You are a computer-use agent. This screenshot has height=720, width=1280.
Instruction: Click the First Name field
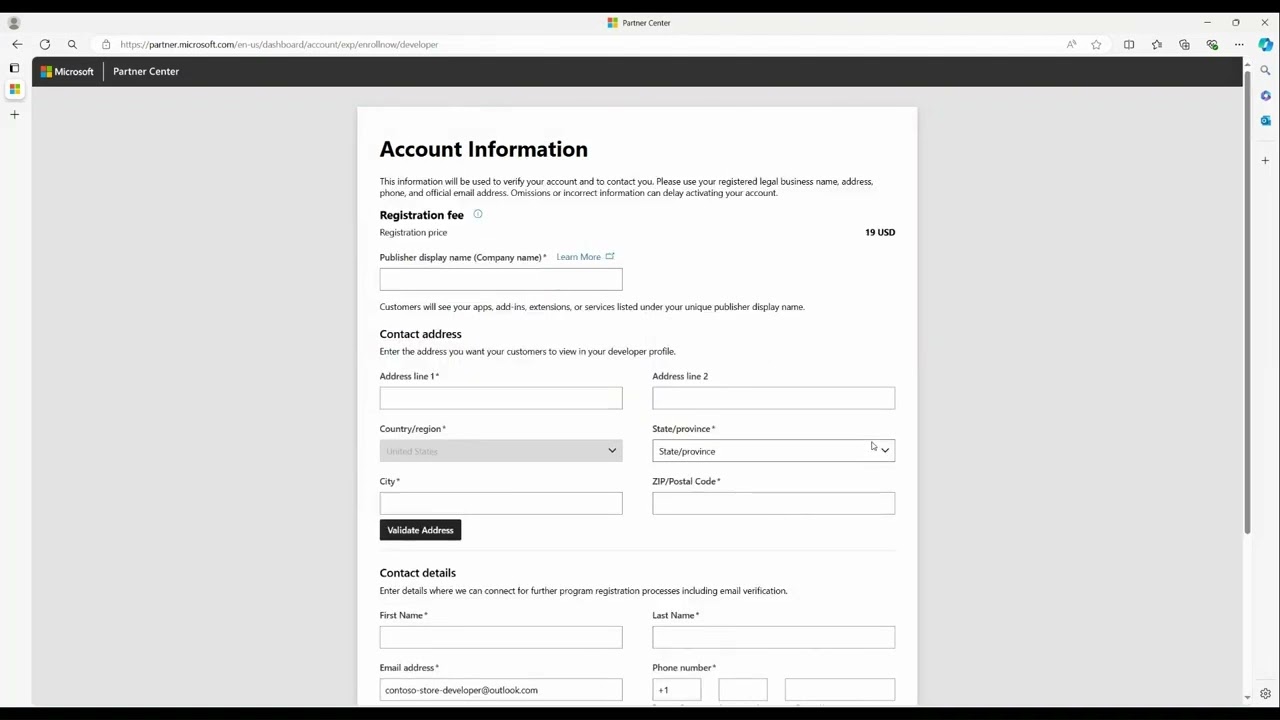coord(500,637)
